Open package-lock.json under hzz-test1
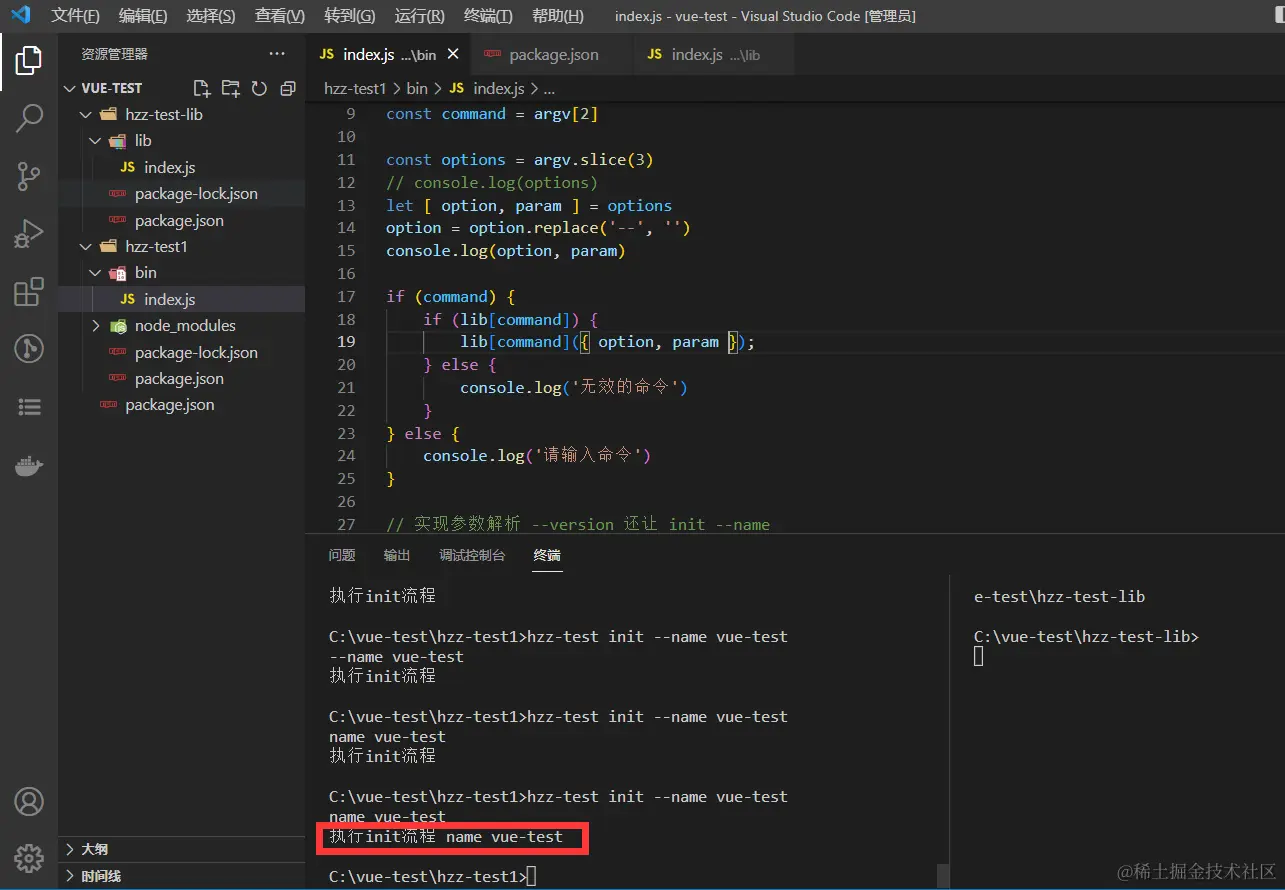Viewport: 1285px width, 890px height. tap(196, 352)
